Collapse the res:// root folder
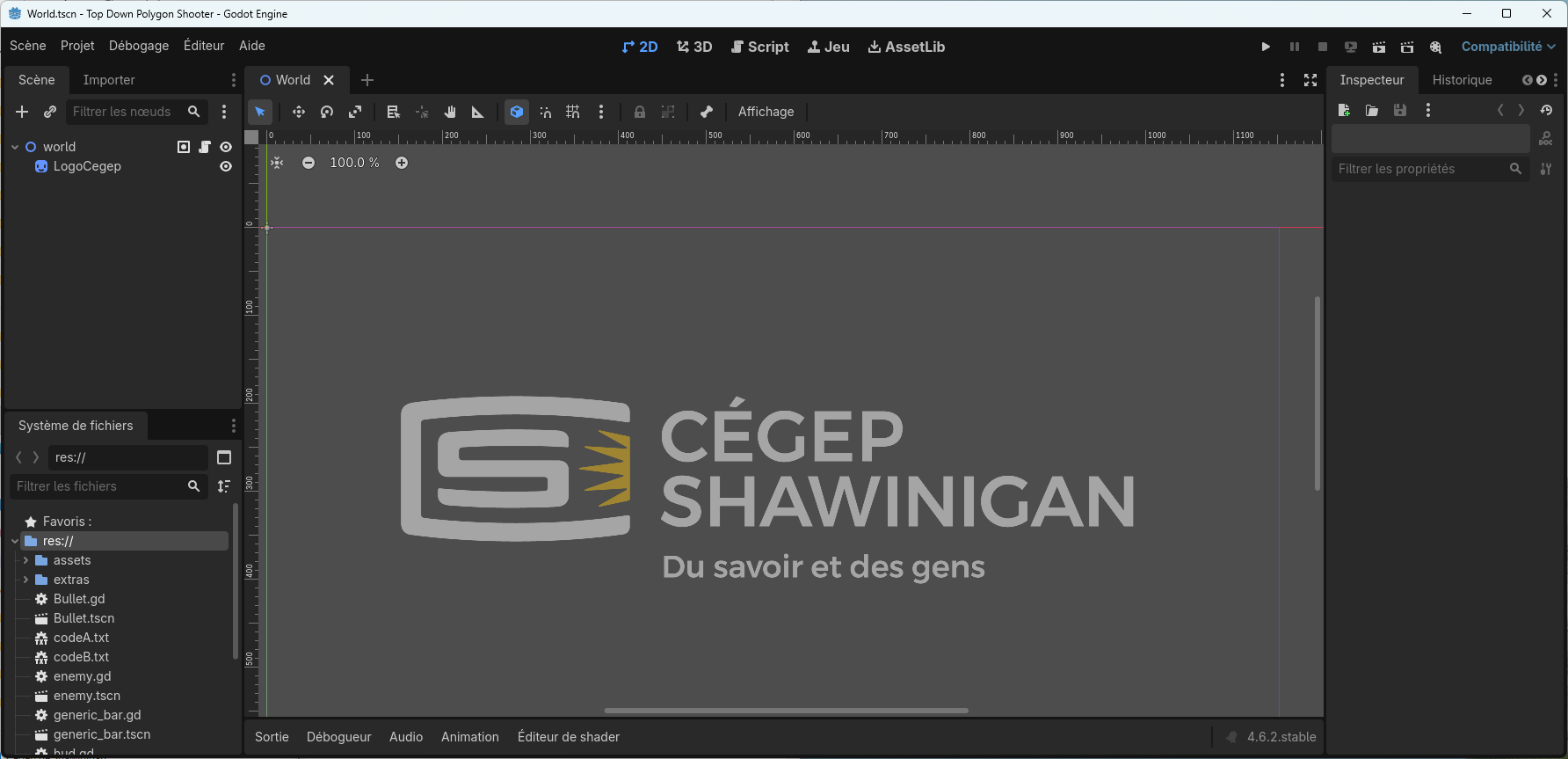 click(x=15, y=541)
